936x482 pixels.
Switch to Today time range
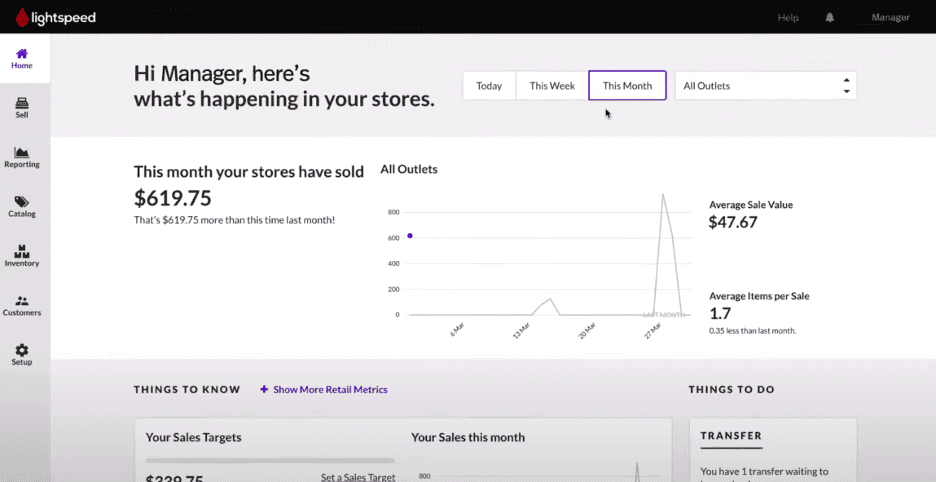(x=489, y=86)
